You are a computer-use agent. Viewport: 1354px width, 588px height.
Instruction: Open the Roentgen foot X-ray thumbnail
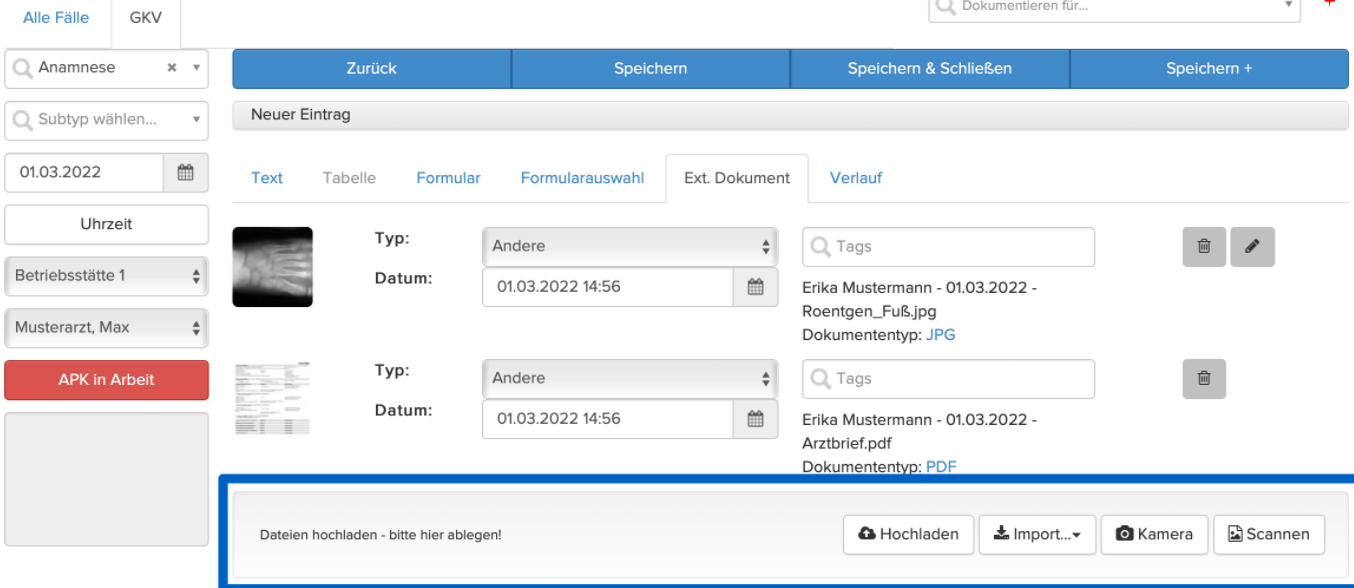pos(272,267)
